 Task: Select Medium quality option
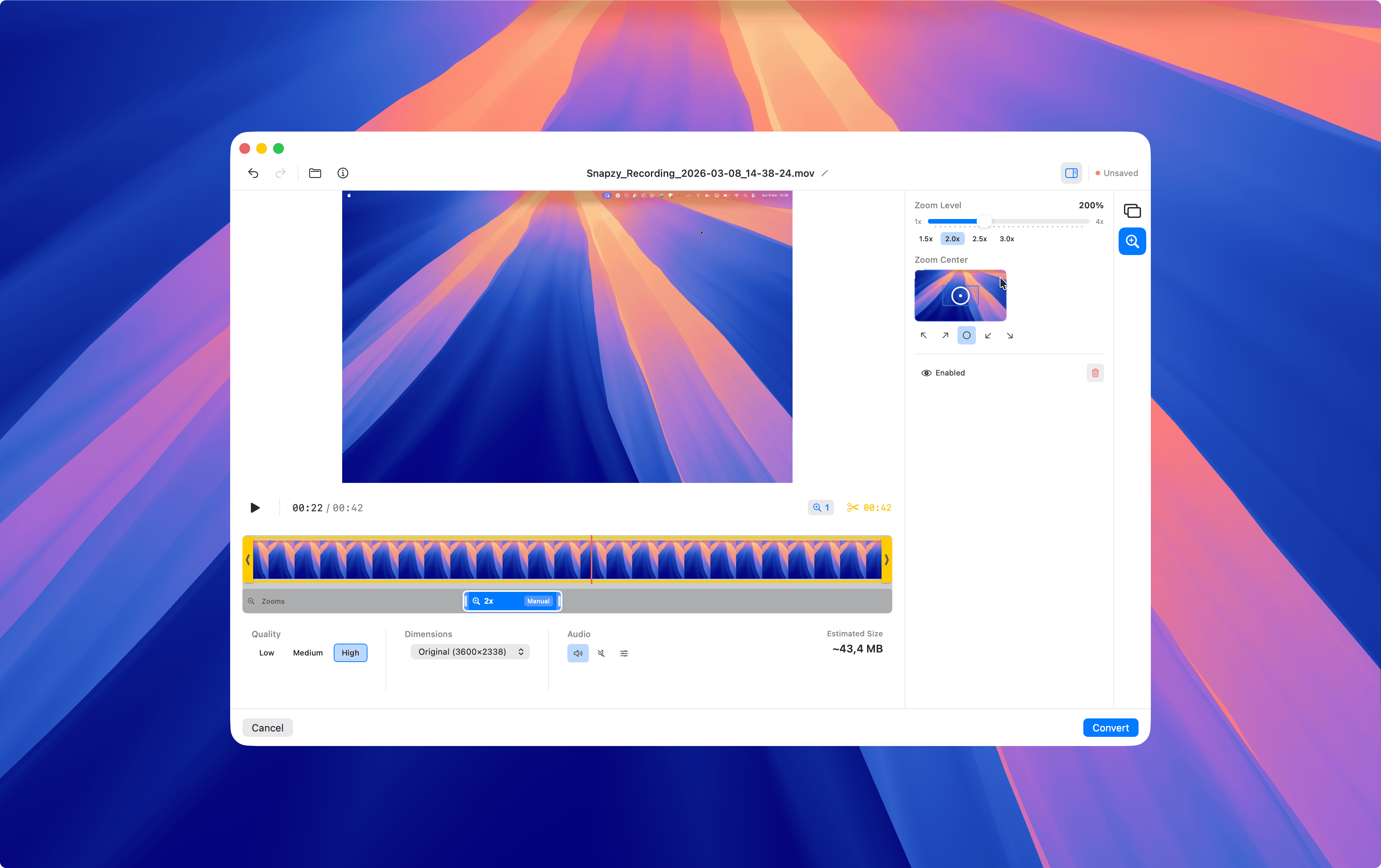[307, 653]
